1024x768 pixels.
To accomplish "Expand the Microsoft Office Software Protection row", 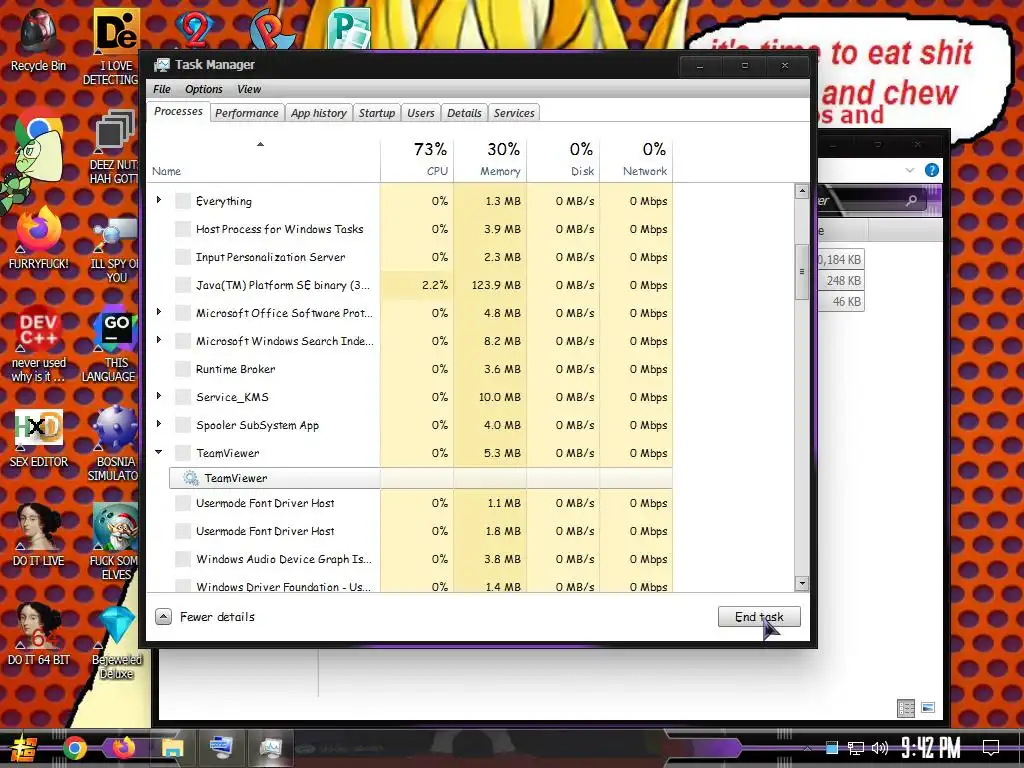I will [159, 312].
